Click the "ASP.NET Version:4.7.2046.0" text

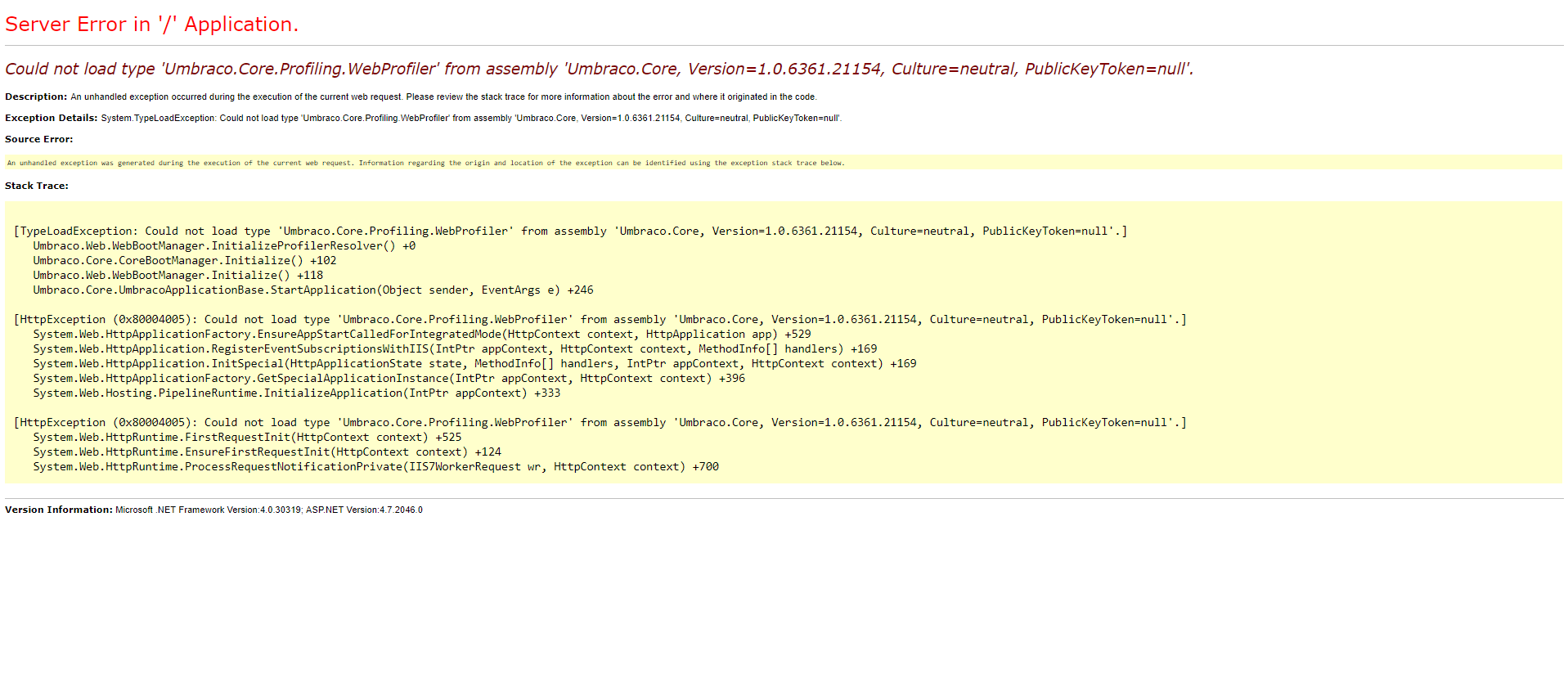pos(364,510)
